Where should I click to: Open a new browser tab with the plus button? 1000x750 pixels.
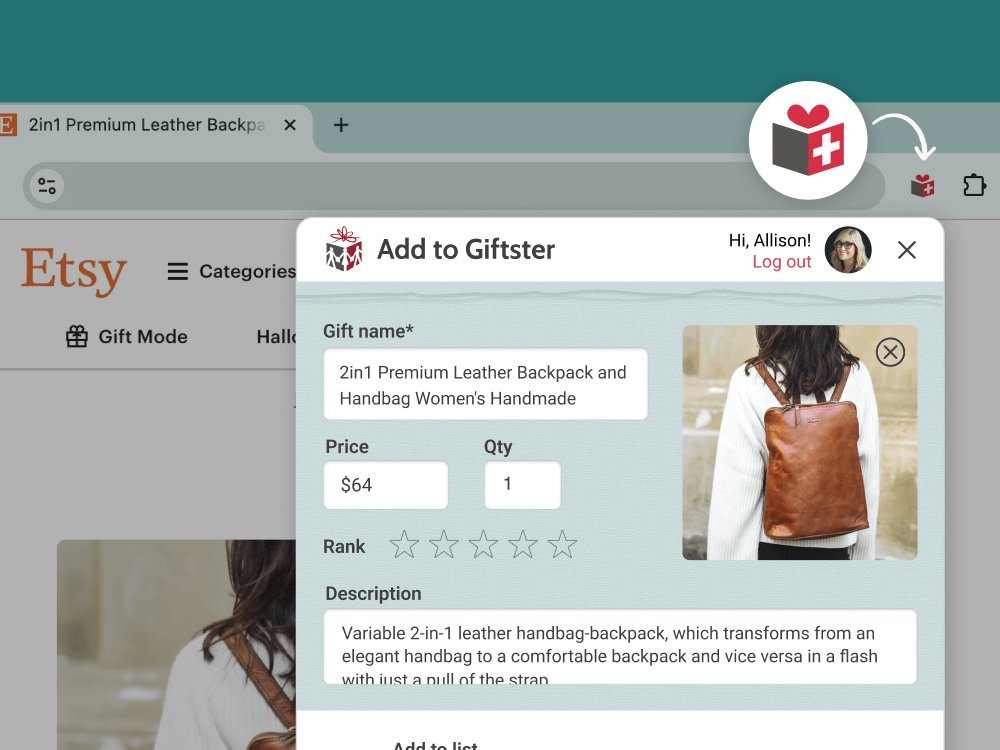tap(341, 126)
